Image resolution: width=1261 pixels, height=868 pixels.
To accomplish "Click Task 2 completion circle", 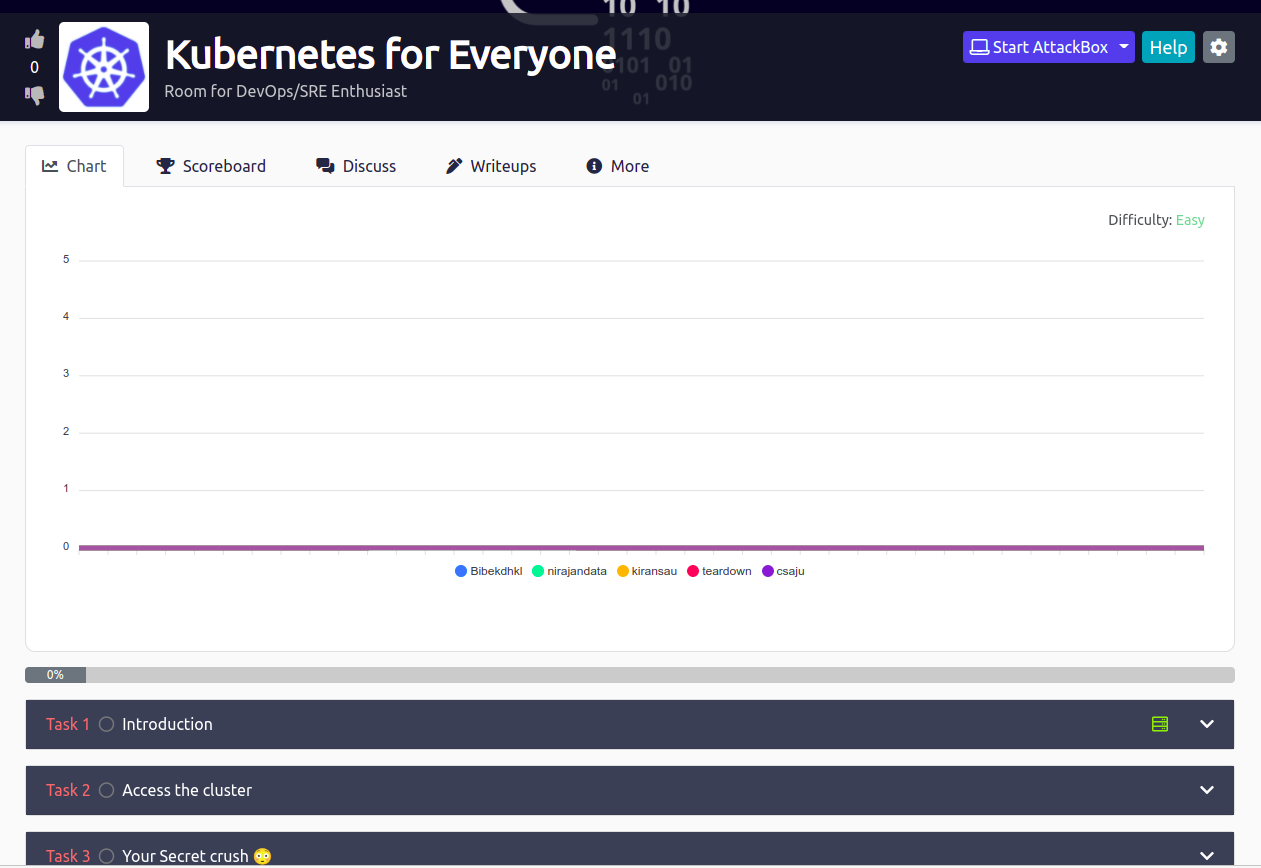I will tap(107, 790).
